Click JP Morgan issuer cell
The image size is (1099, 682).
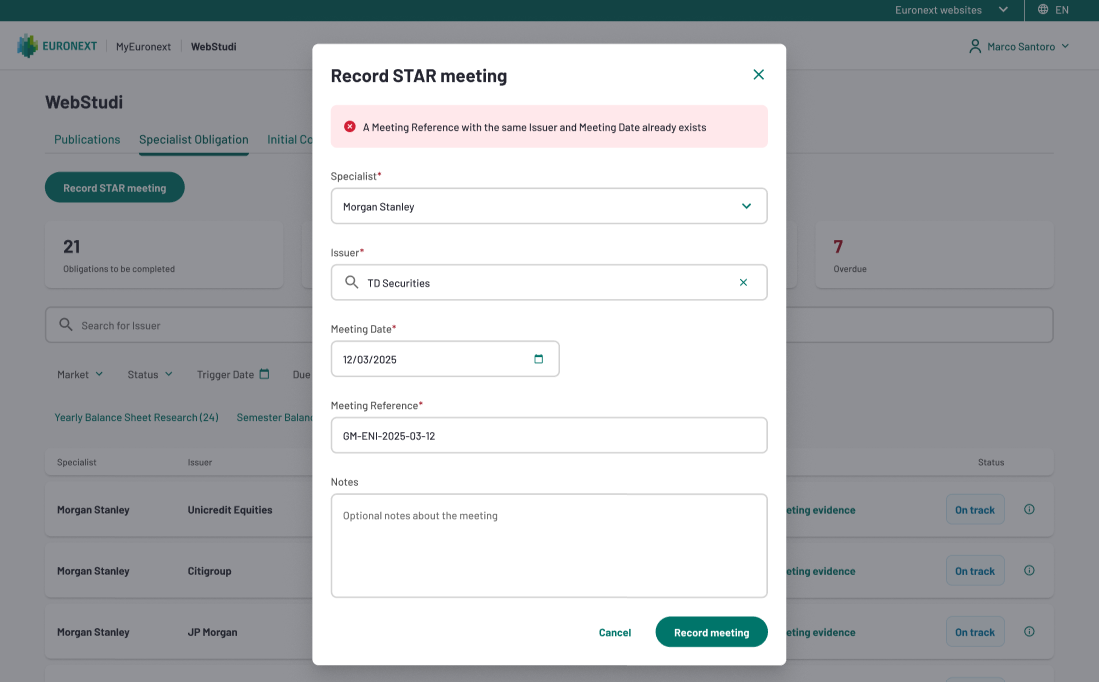coord(212,632)
